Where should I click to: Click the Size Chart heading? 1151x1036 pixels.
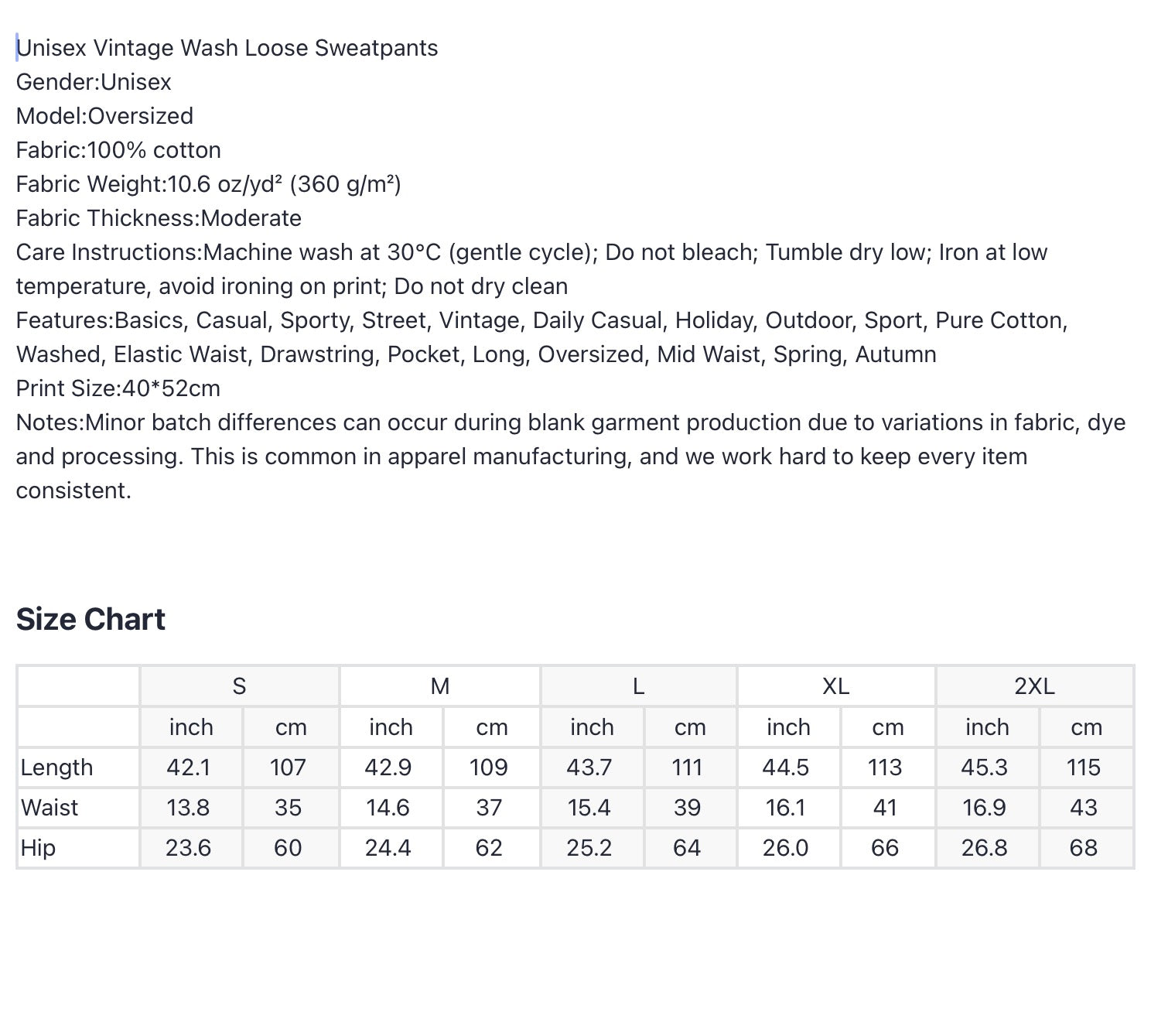91,619
